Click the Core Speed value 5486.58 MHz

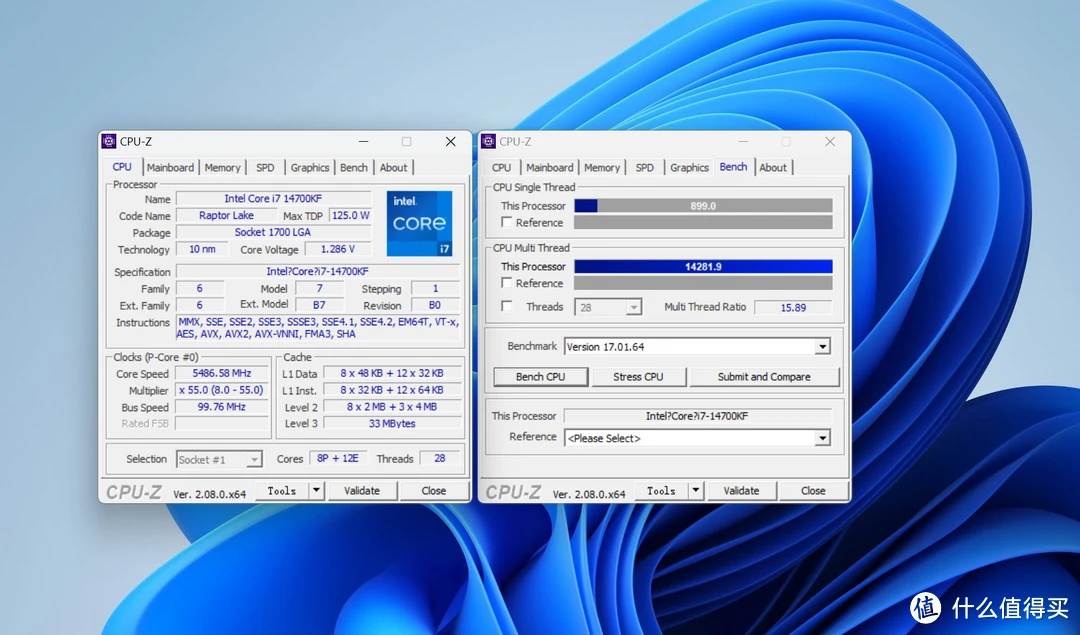(222, 373)
